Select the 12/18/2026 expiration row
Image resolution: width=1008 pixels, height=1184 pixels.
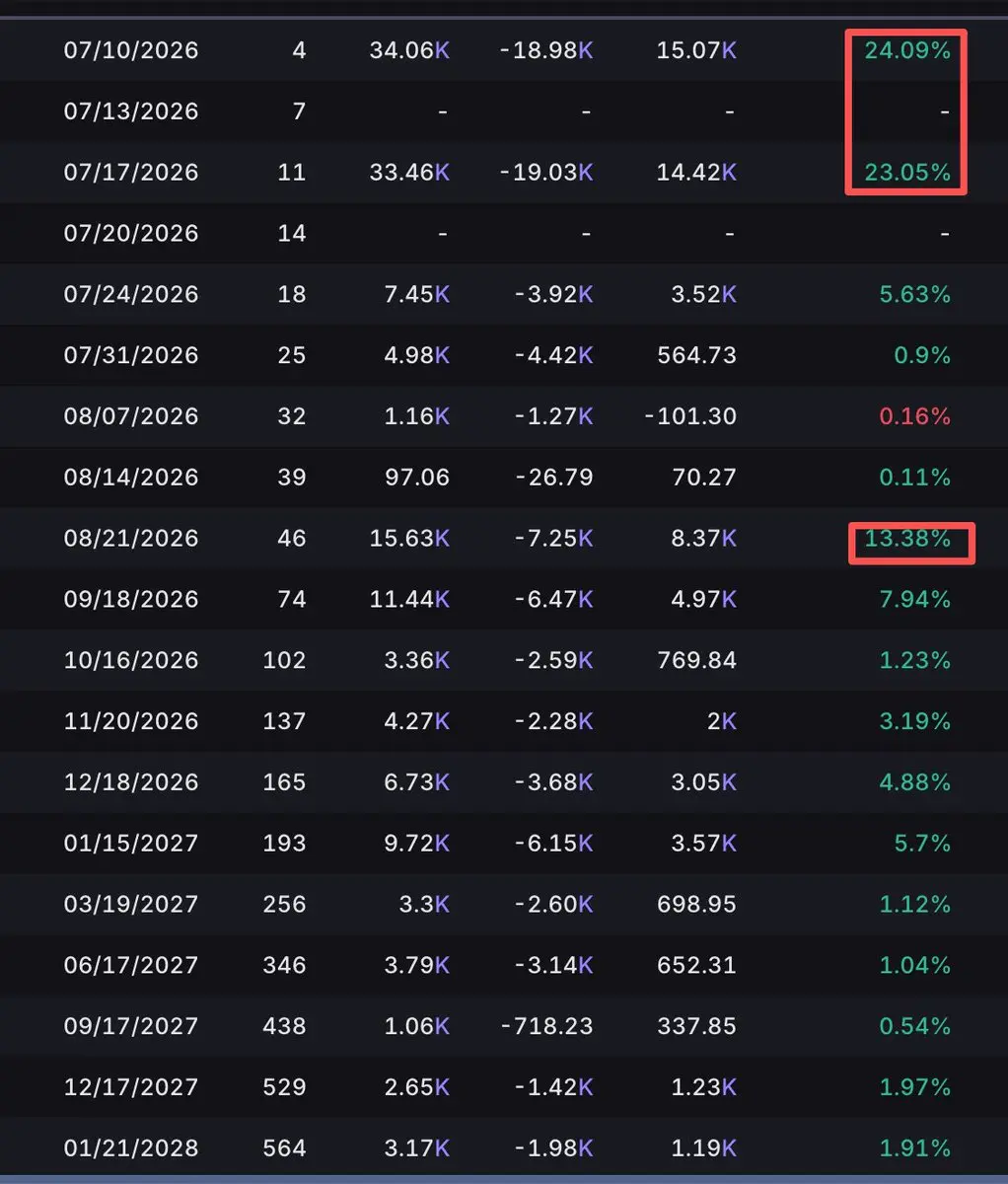pyautogui.click(x=504, y=782)
